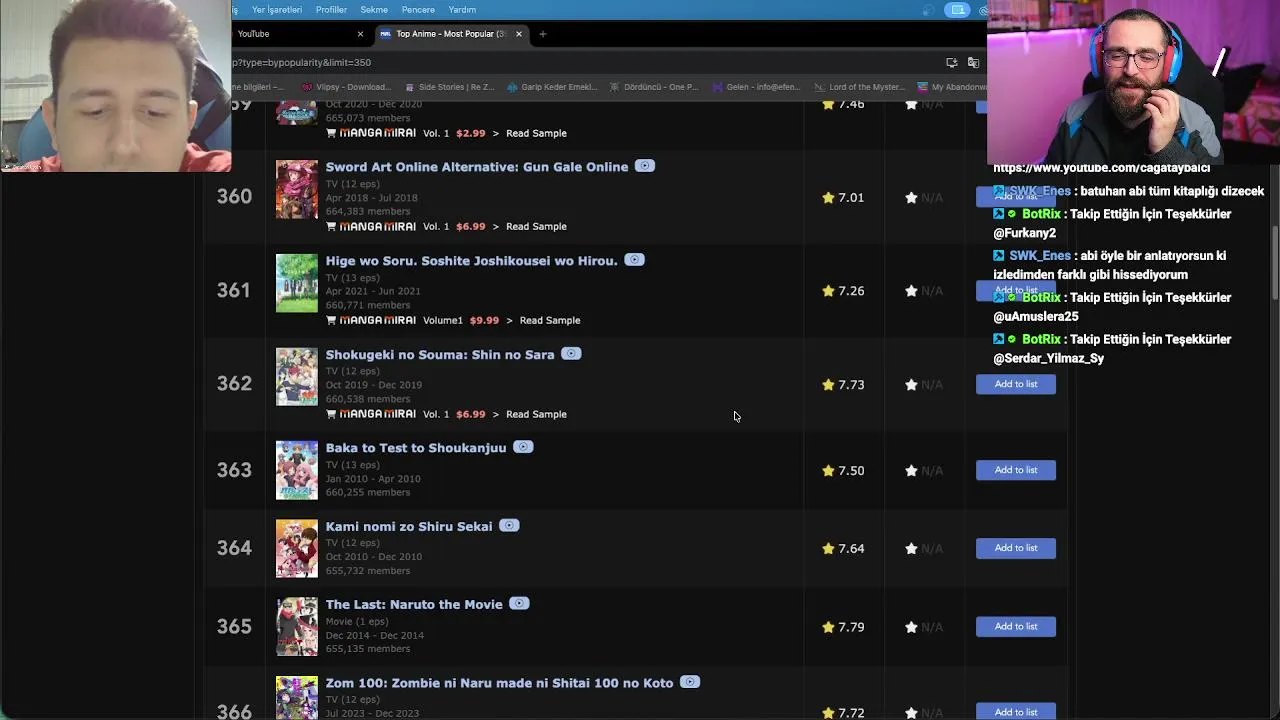
Task: Open trailer icon beside Kami nomi zo Shiru Sekai
Action: [509, 526]
